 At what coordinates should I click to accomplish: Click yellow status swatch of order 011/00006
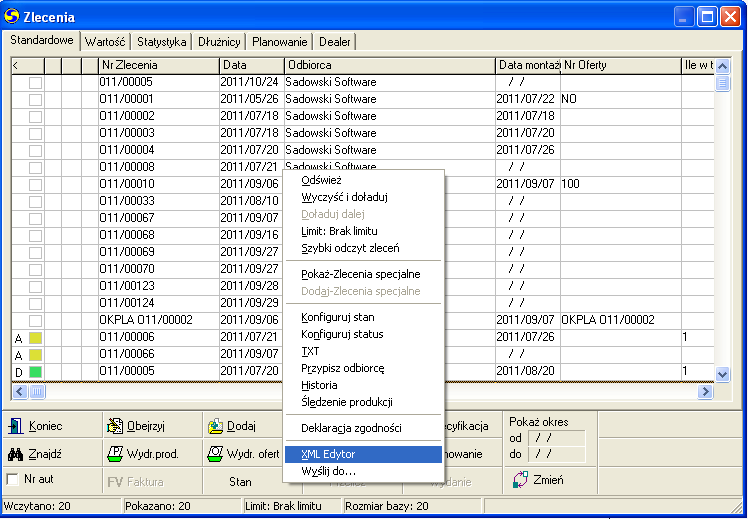click(35, 338)
